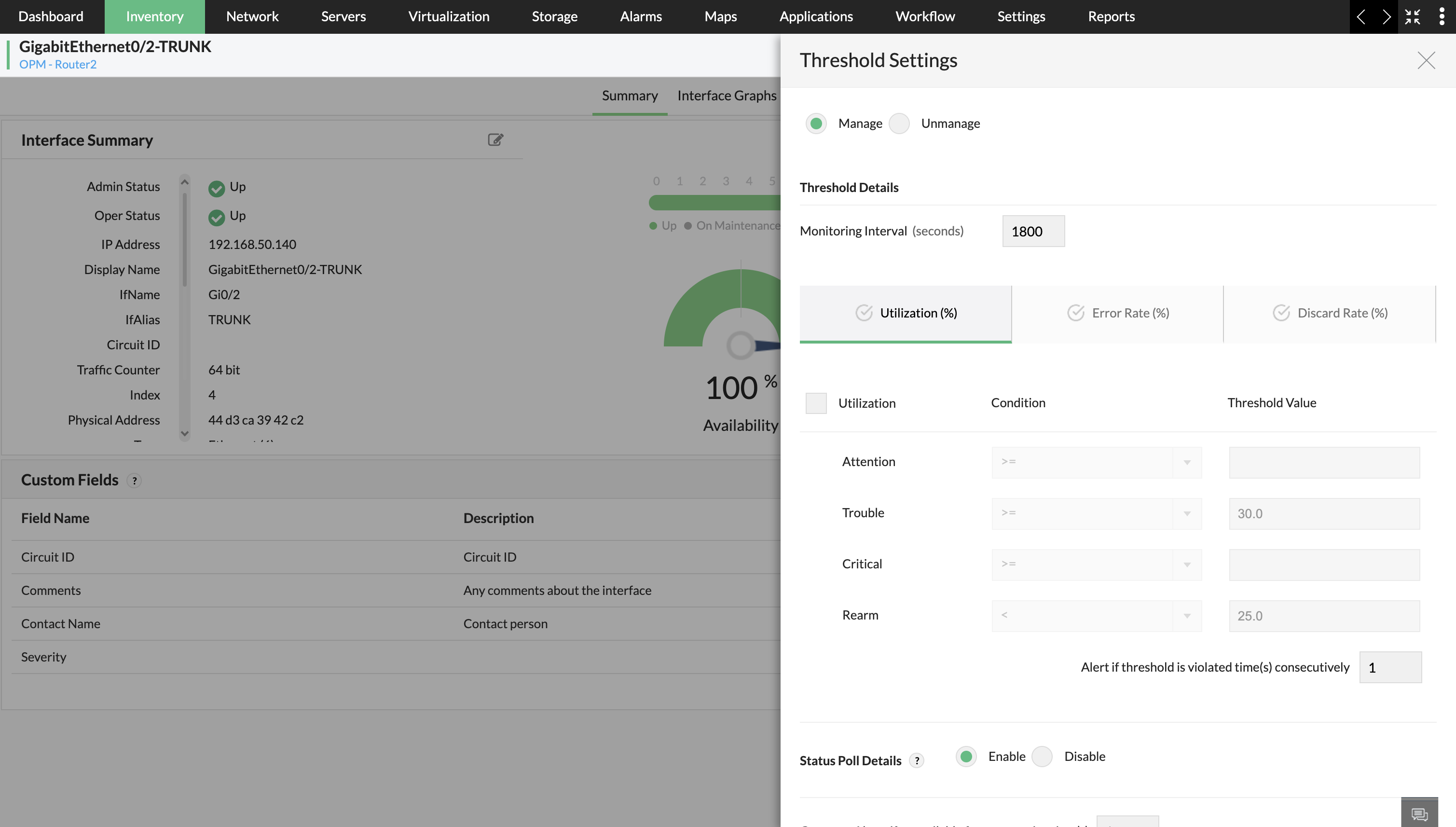This screenshot has height=827, width=1456.
Task: Select Disable for Status Poll Details
Action: pyautogui.click(x=1042, y=757)
